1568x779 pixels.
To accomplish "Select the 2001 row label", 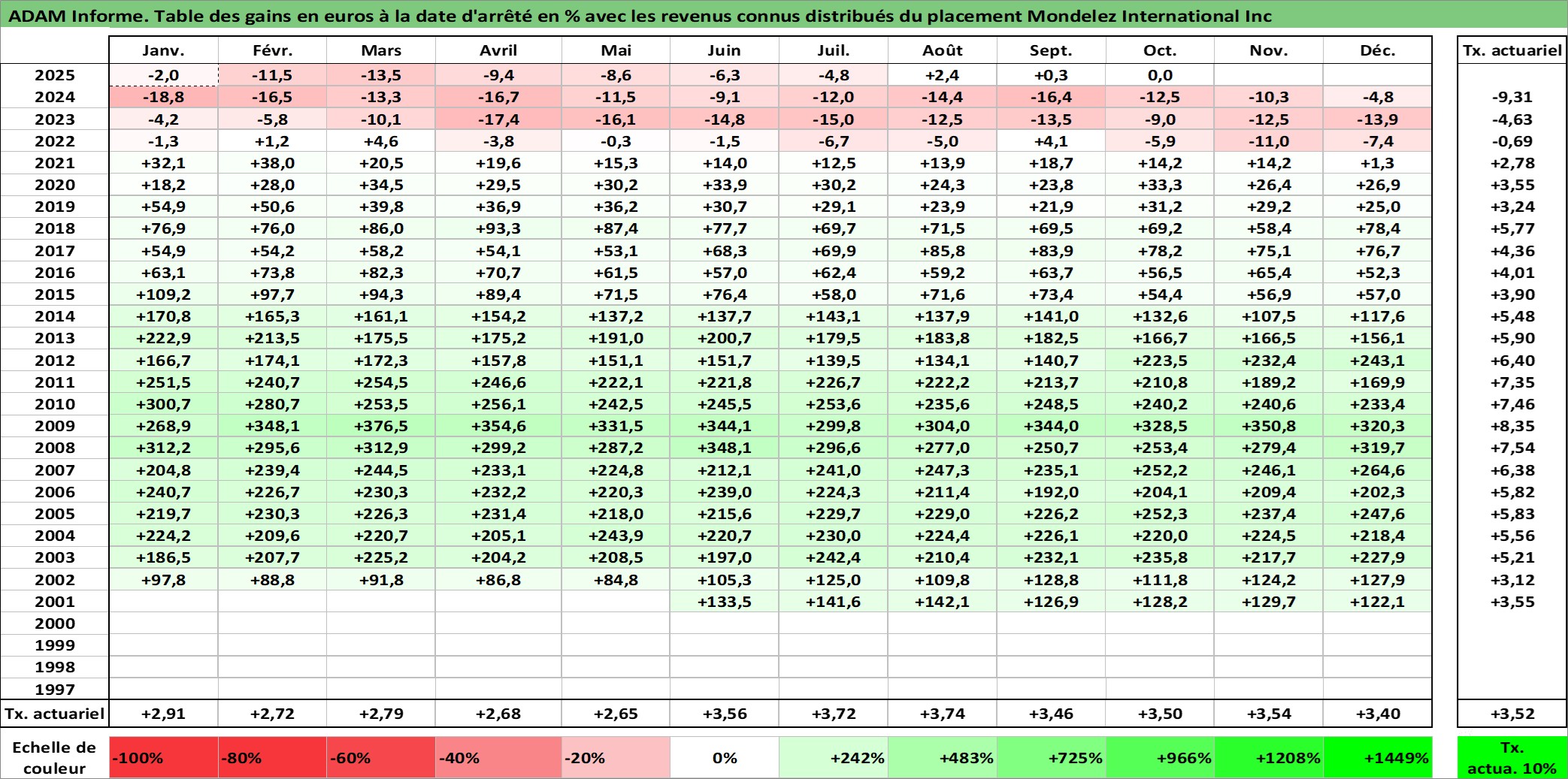I will coord(55,602).
